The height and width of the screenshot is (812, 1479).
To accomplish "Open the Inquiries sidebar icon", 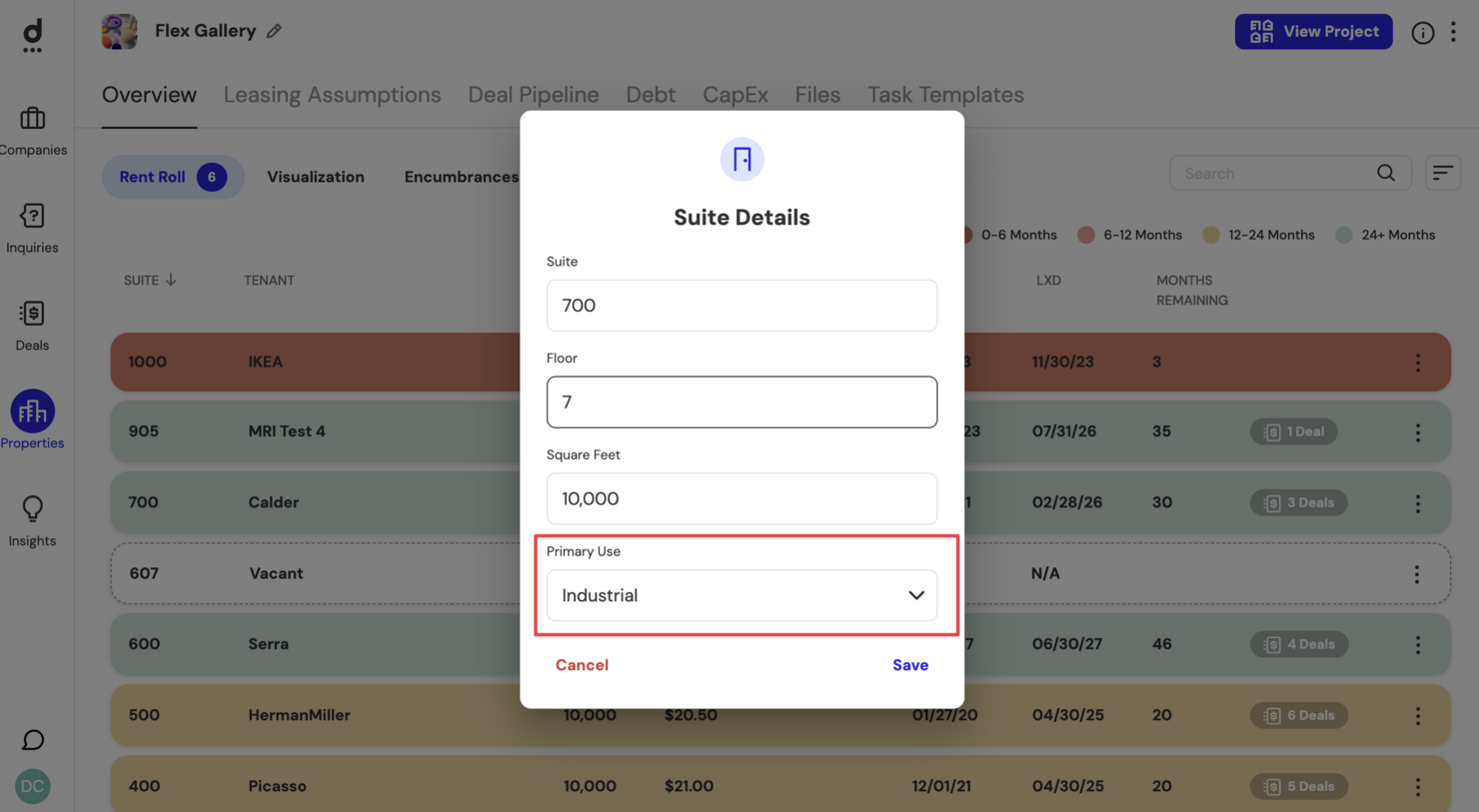I will point(32,216).
